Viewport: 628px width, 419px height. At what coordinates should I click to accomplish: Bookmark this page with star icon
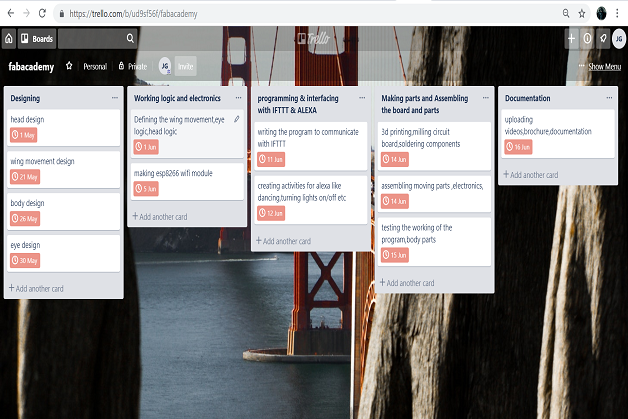coord(582,14)
